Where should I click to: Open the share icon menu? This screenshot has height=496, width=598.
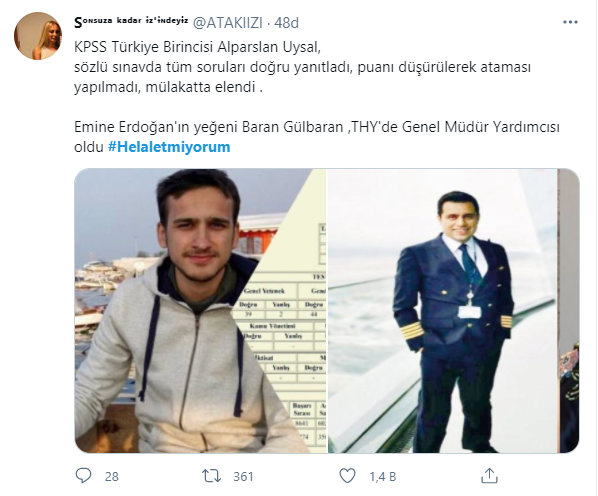489,476
